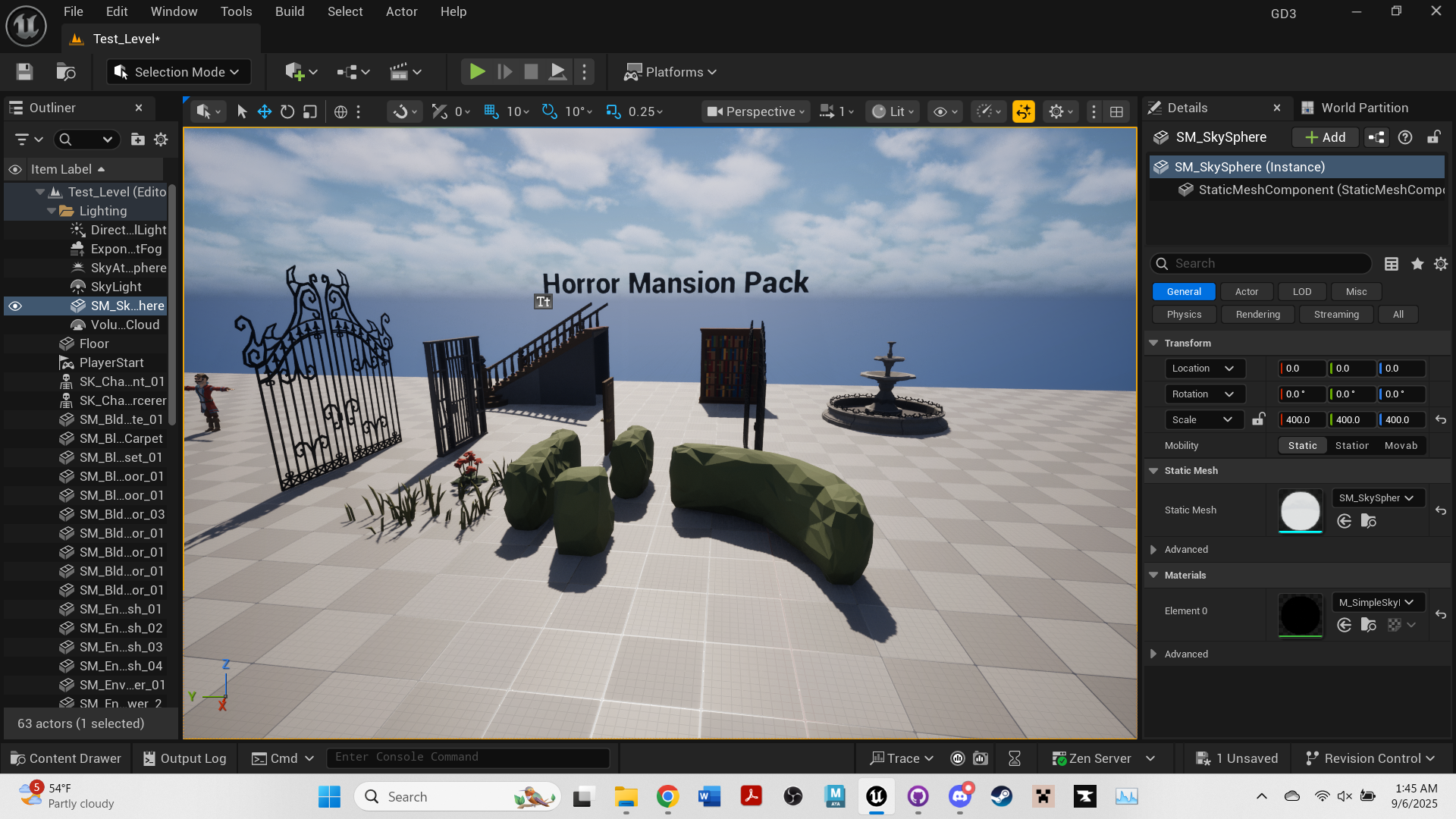
Task: Click the select objects arrow tool
Action: pos(242,111)
